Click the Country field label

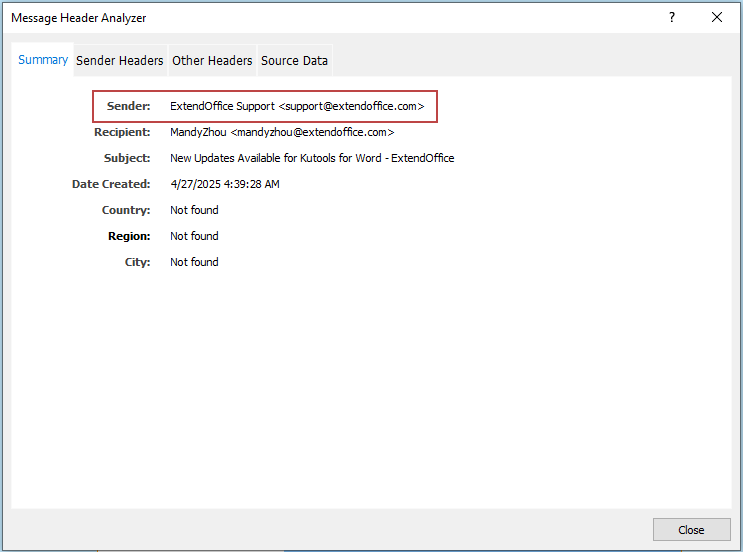pyautogui.click(x=126, y=210)
